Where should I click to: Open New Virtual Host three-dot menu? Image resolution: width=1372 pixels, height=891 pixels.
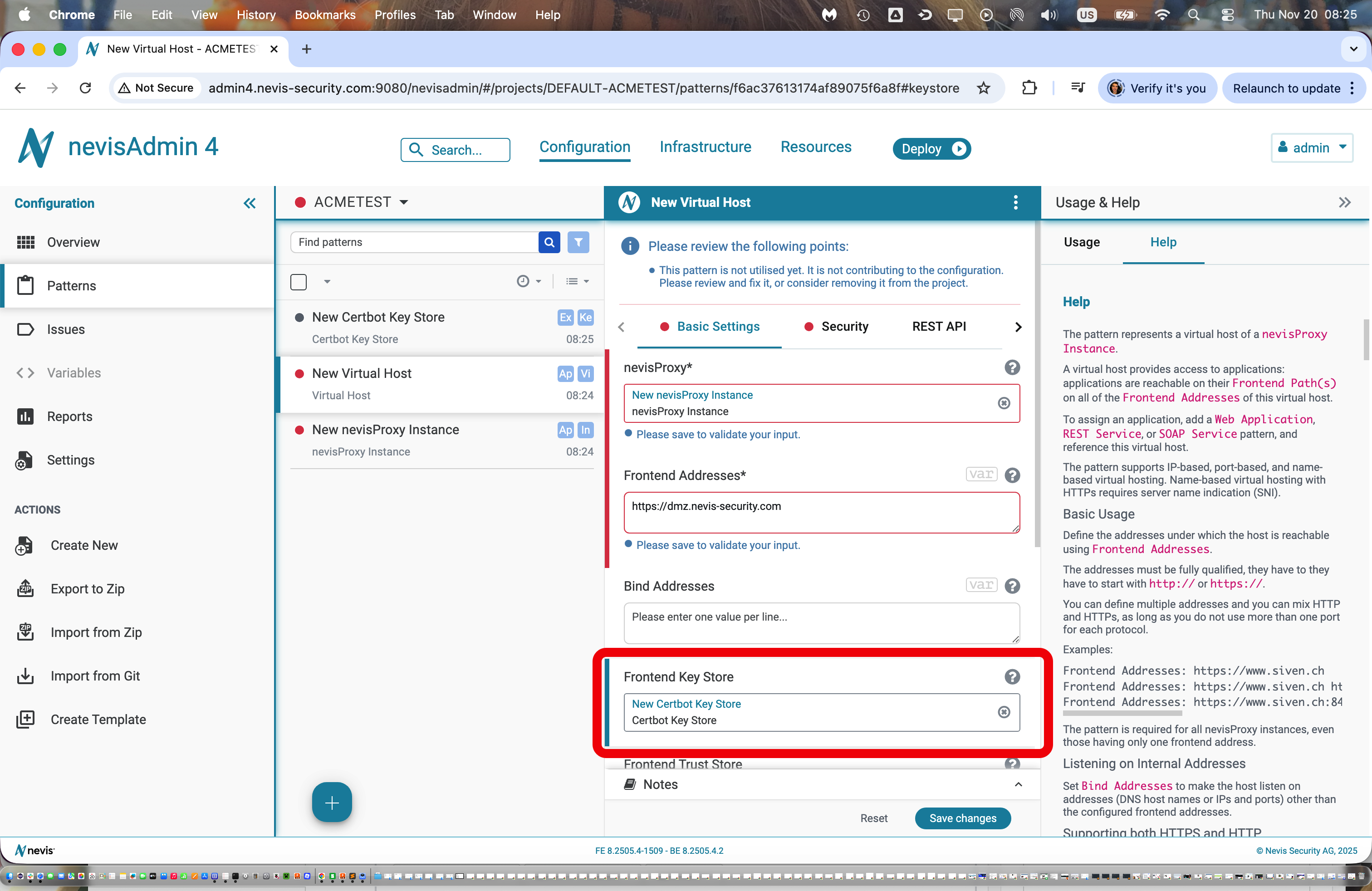coord(1015,202)
